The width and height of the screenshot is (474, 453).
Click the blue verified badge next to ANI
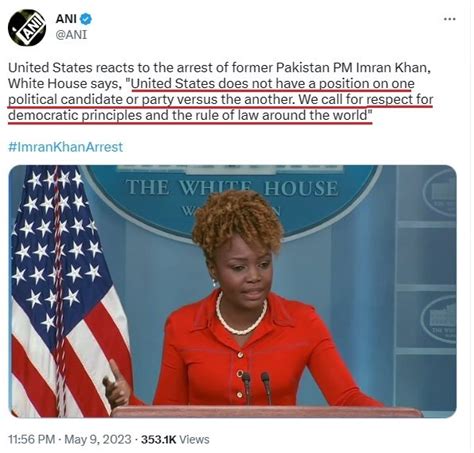(86, 19)
